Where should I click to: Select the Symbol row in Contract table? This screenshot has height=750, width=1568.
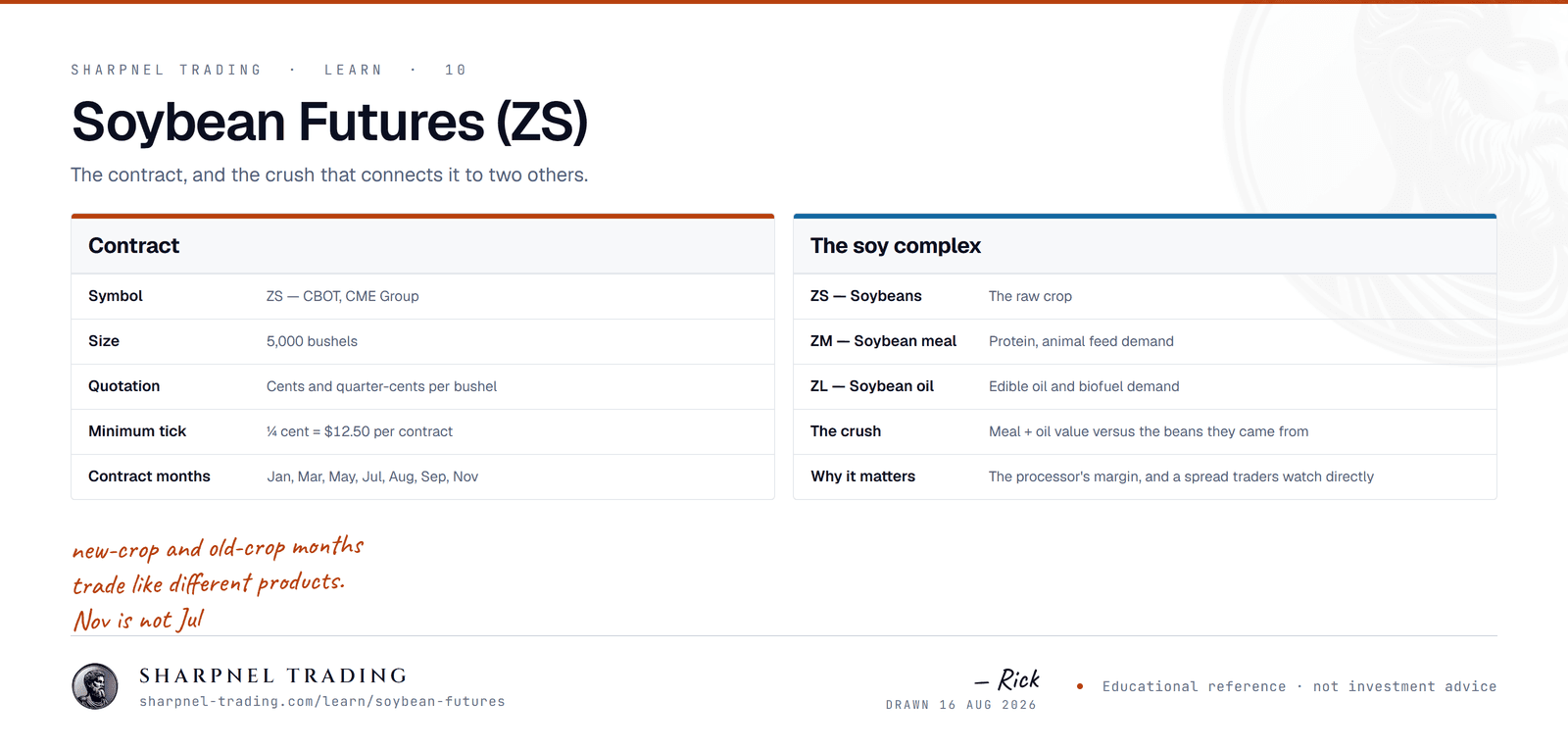click(422, 296)
